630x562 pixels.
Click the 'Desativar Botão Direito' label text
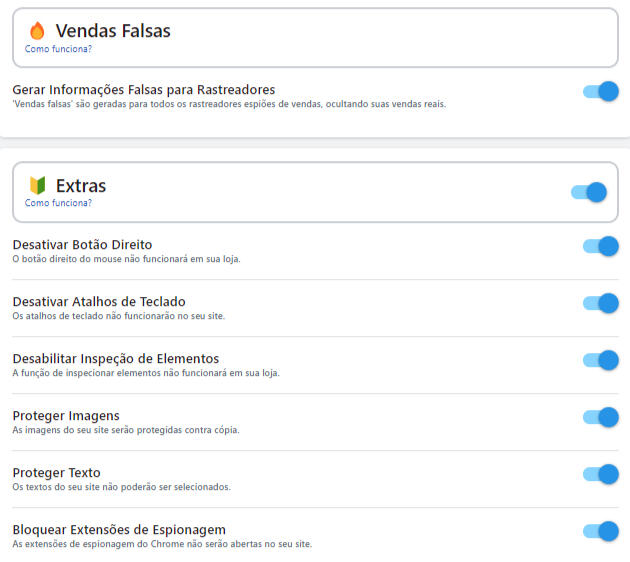point(82,244)
